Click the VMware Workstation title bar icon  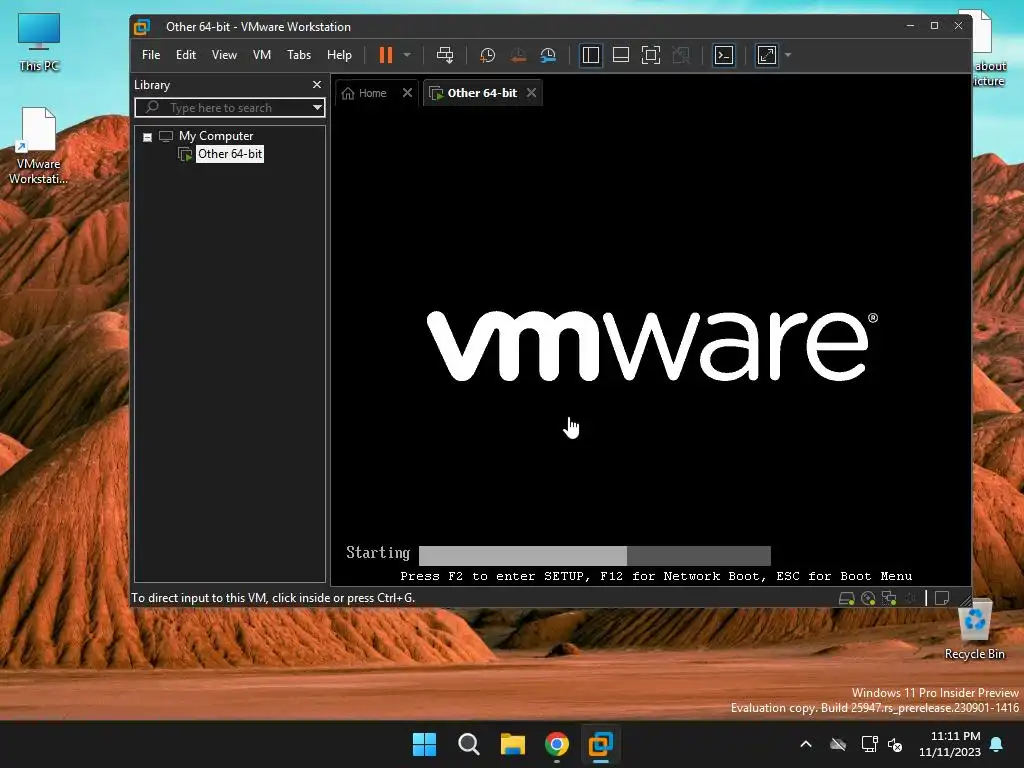coord(142,27)
